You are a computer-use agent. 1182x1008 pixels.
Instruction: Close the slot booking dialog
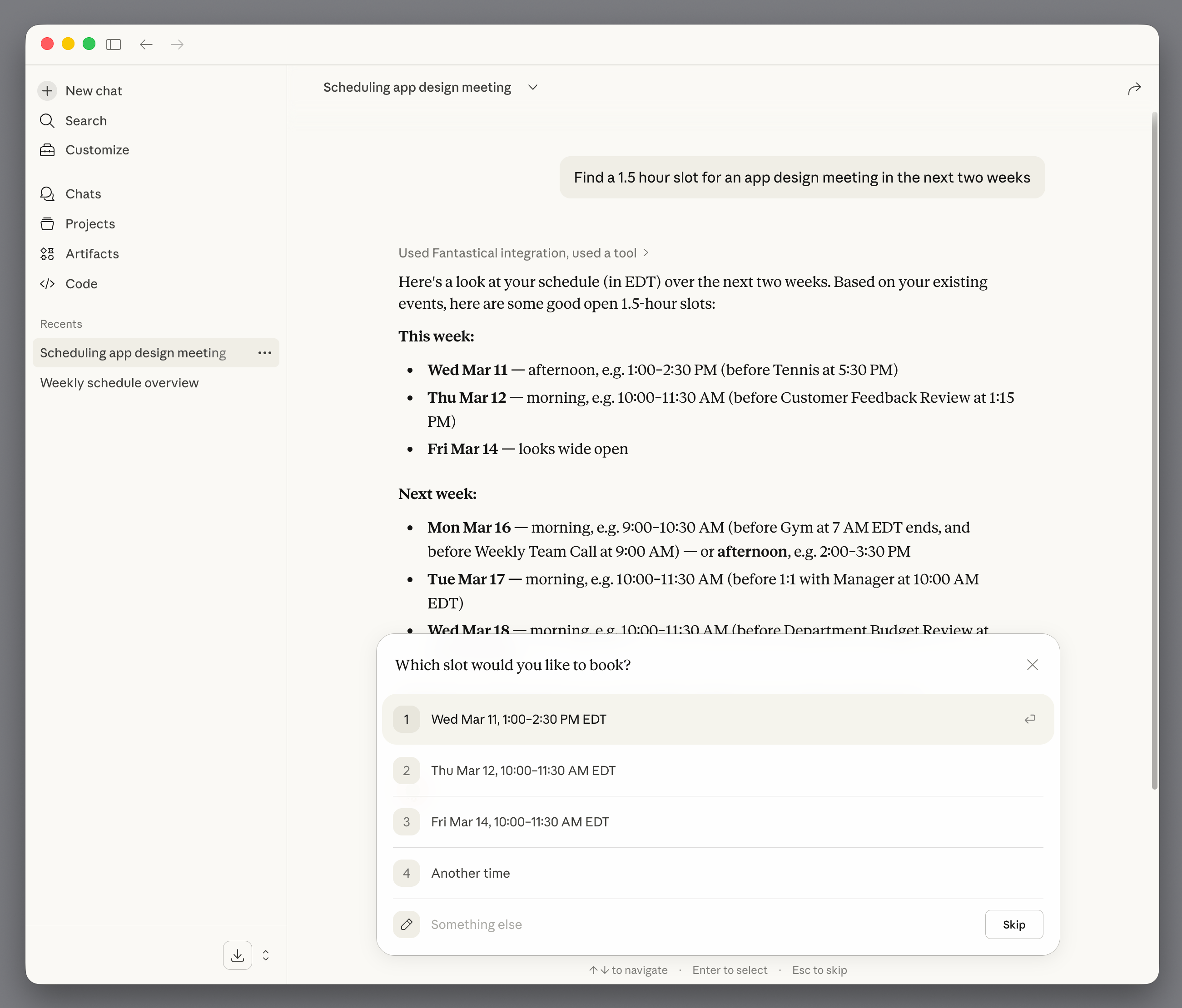[x=1033, y=665]
